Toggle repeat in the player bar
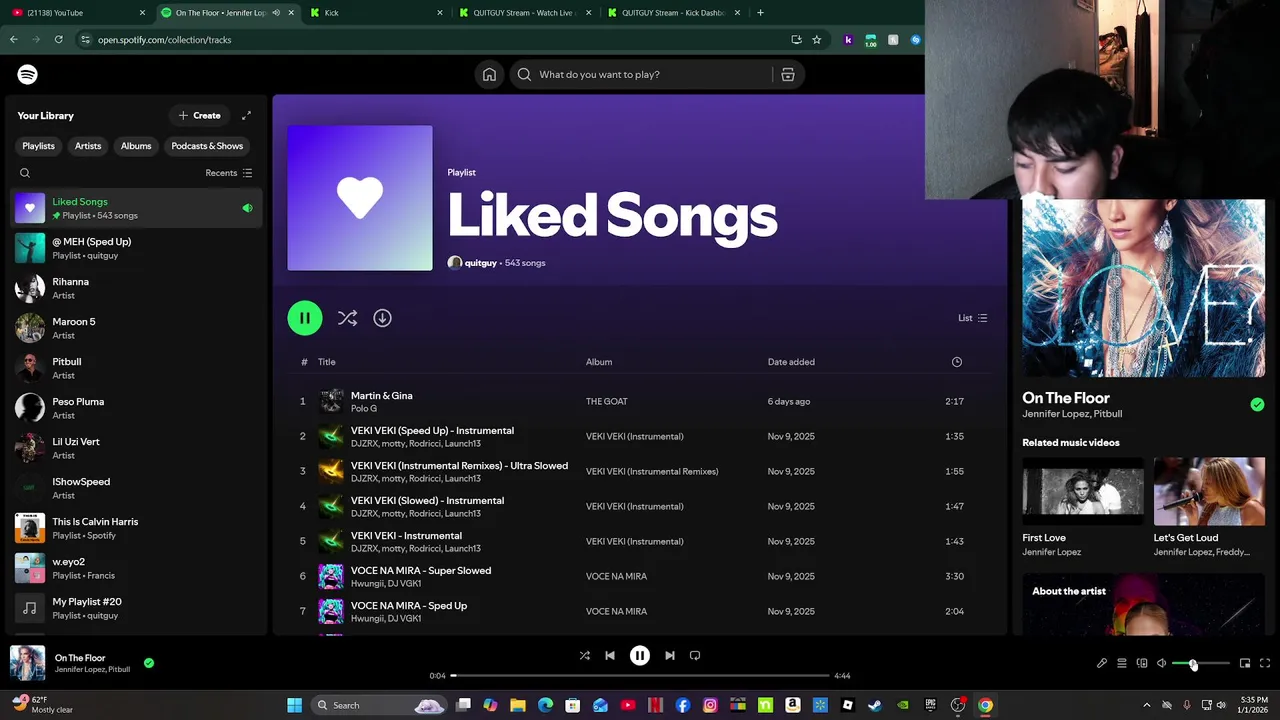Image resolution: width=1280 pixels, height=720 pixels. pyautogui.click(x=695, y=656)
